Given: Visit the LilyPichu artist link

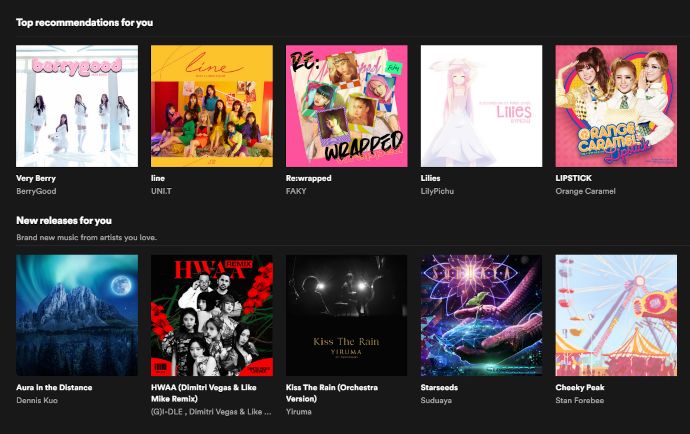Looking at the screenshot, I should tap(437, 191).
